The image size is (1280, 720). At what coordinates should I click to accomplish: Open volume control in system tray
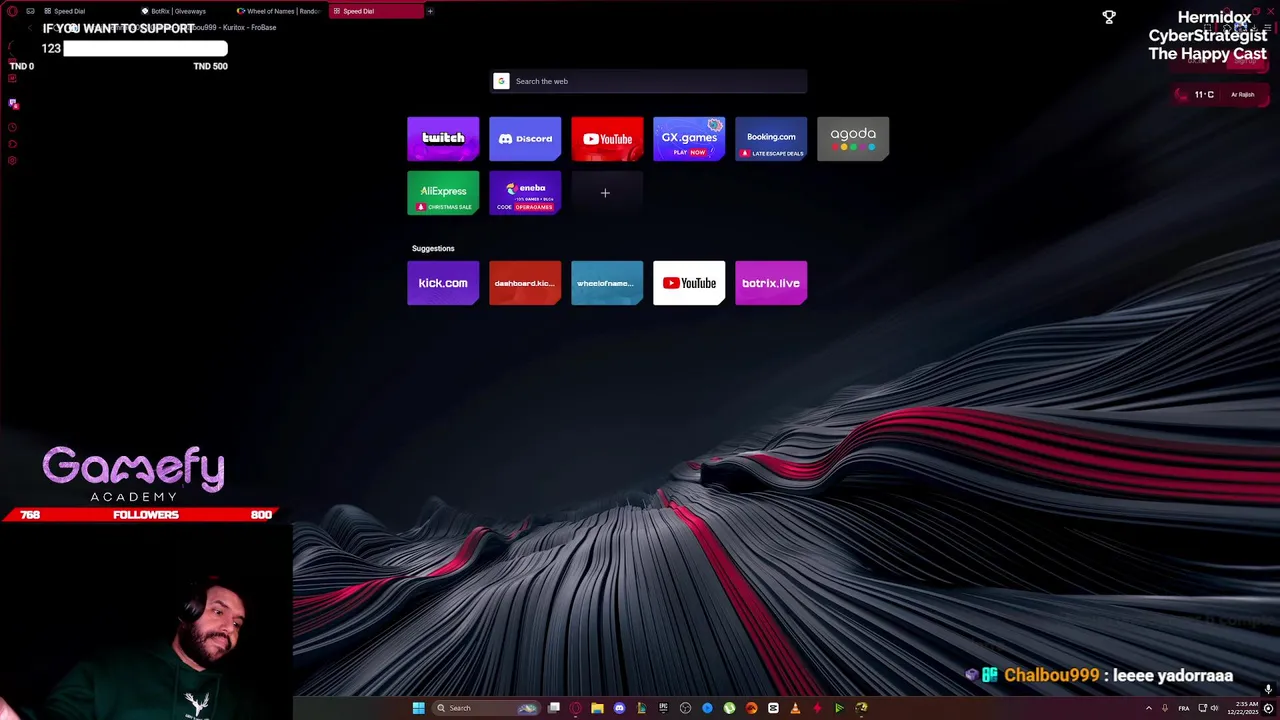1214,708
